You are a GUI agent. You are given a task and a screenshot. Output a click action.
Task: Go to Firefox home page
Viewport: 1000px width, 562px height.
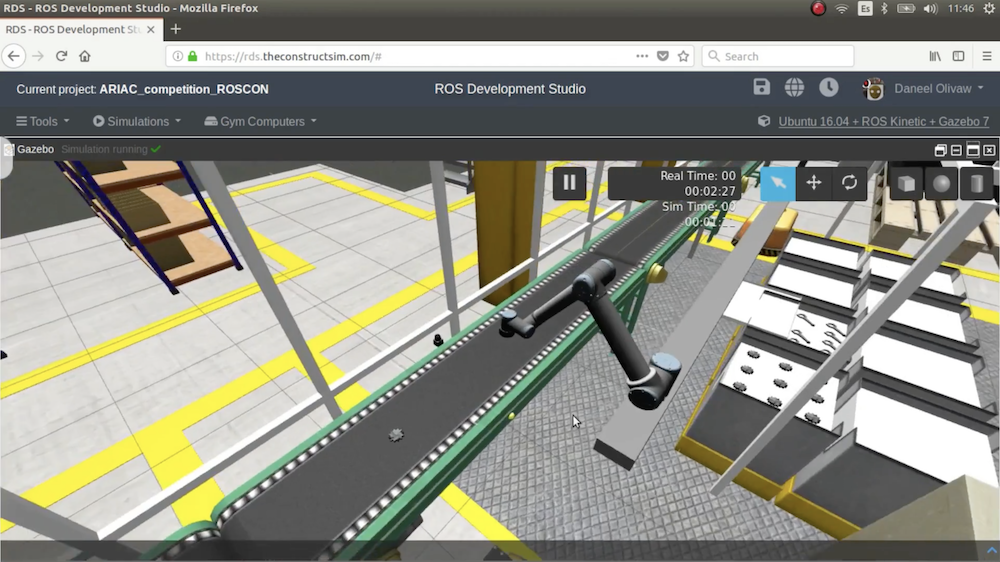(85, 56)
